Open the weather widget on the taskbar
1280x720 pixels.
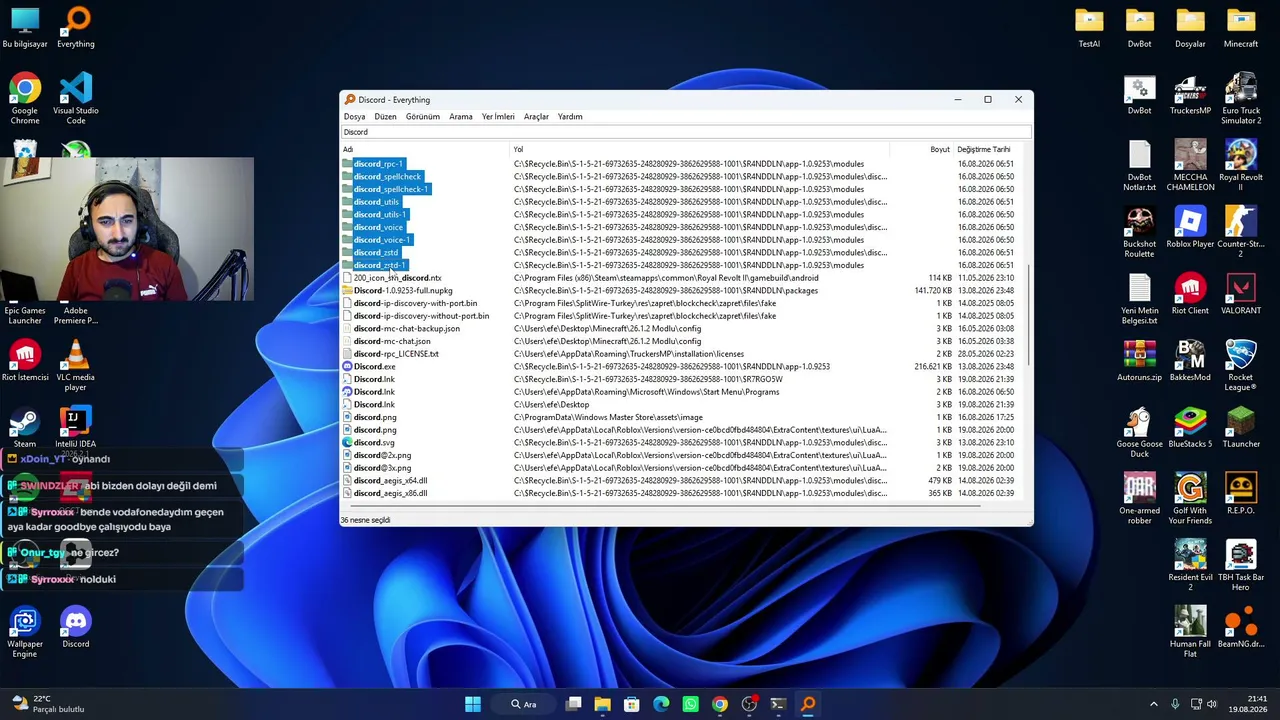point(48,704)
